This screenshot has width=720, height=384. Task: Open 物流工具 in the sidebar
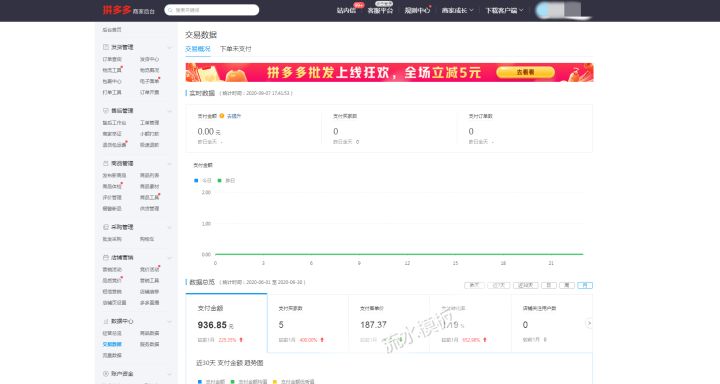(112, 70)
